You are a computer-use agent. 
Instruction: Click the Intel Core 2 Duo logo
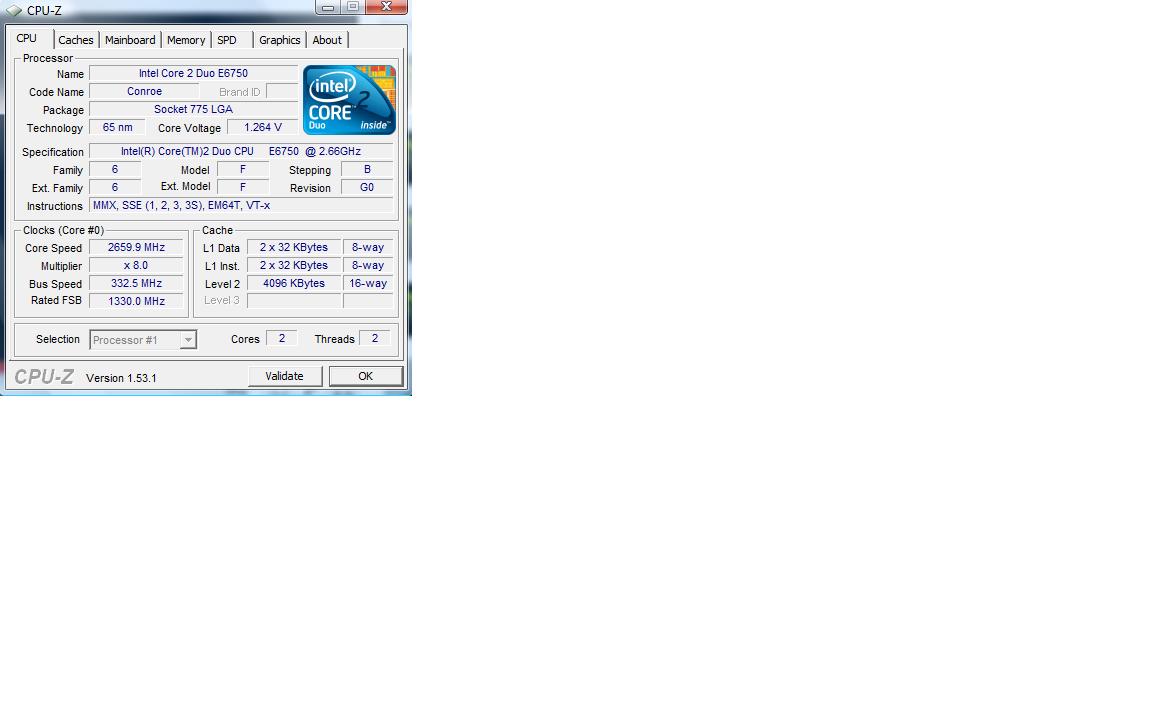click(x=350, y=100)
